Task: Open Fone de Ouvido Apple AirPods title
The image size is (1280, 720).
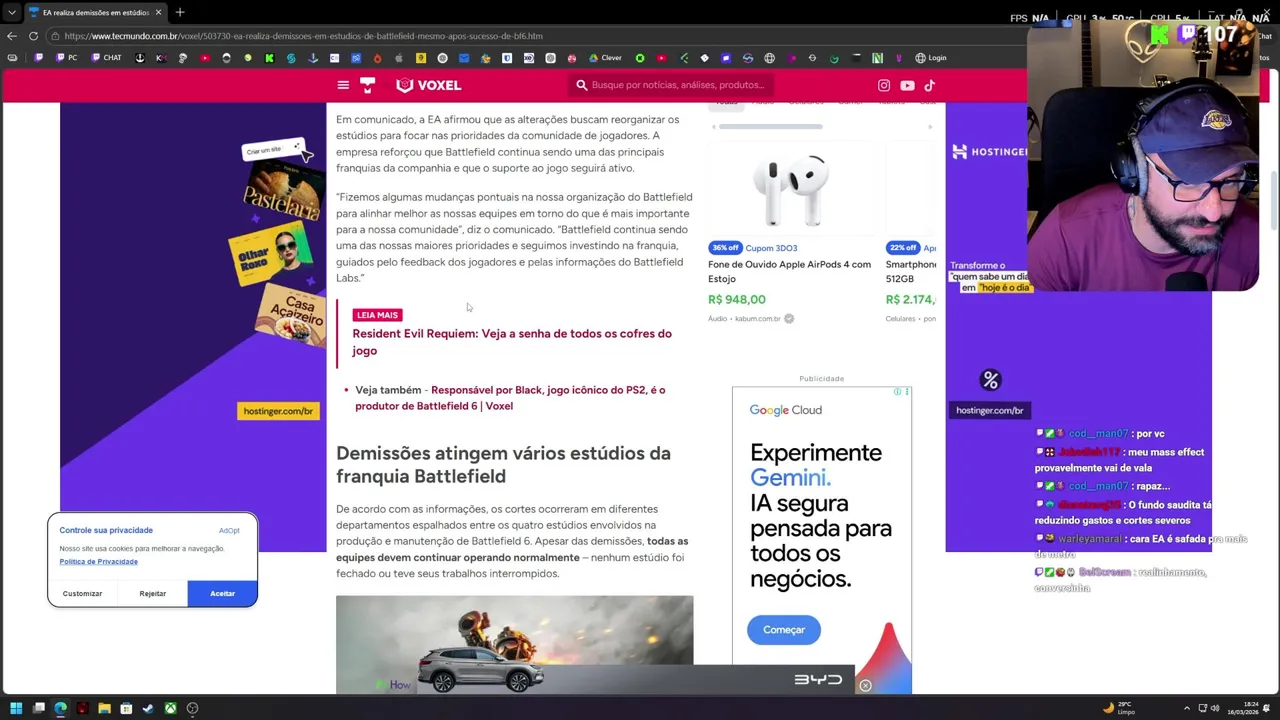Action: point(789,271)
